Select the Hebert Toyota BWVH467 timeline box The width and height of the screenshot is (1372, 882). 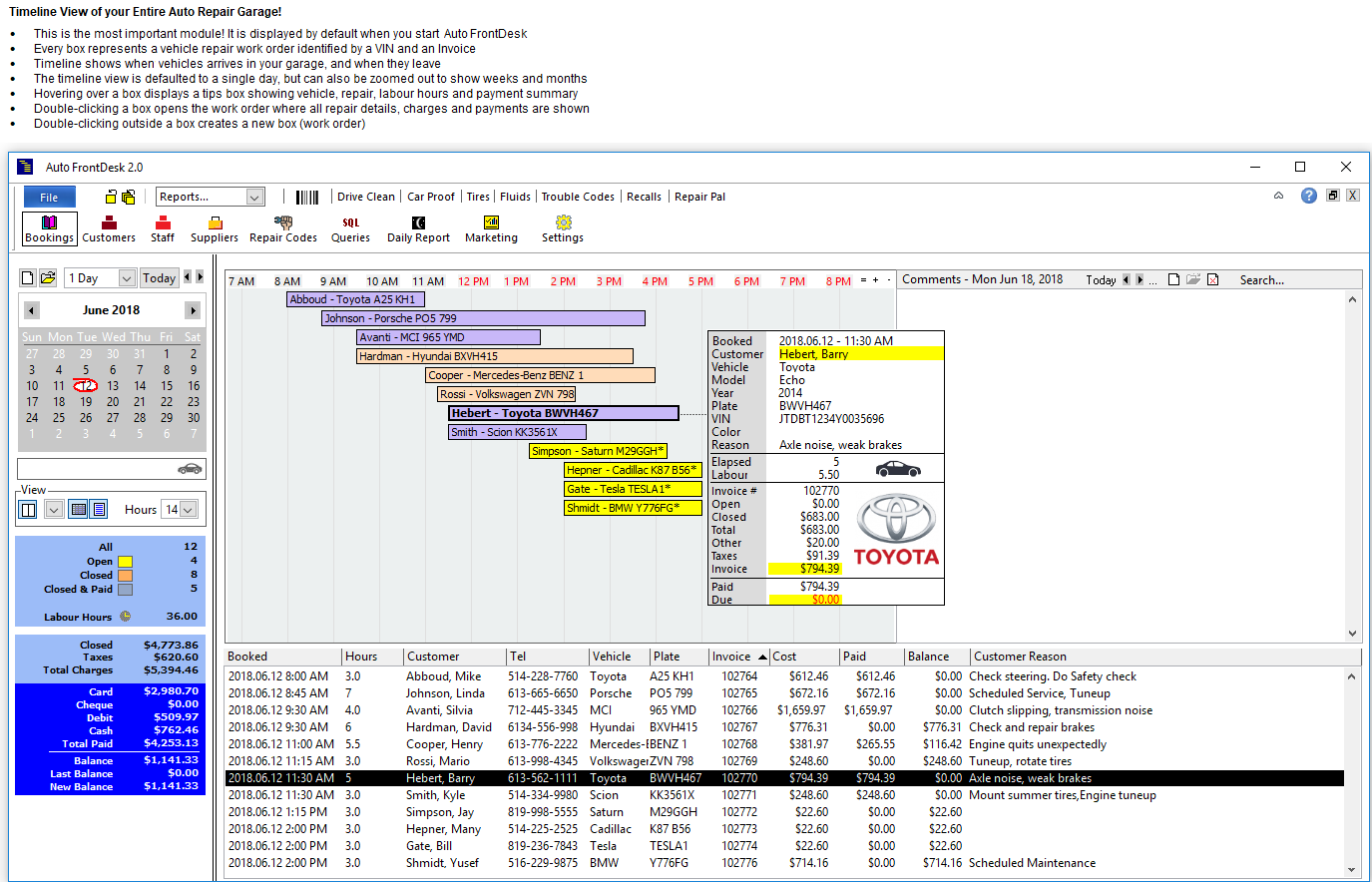click(x=563, y=413)
